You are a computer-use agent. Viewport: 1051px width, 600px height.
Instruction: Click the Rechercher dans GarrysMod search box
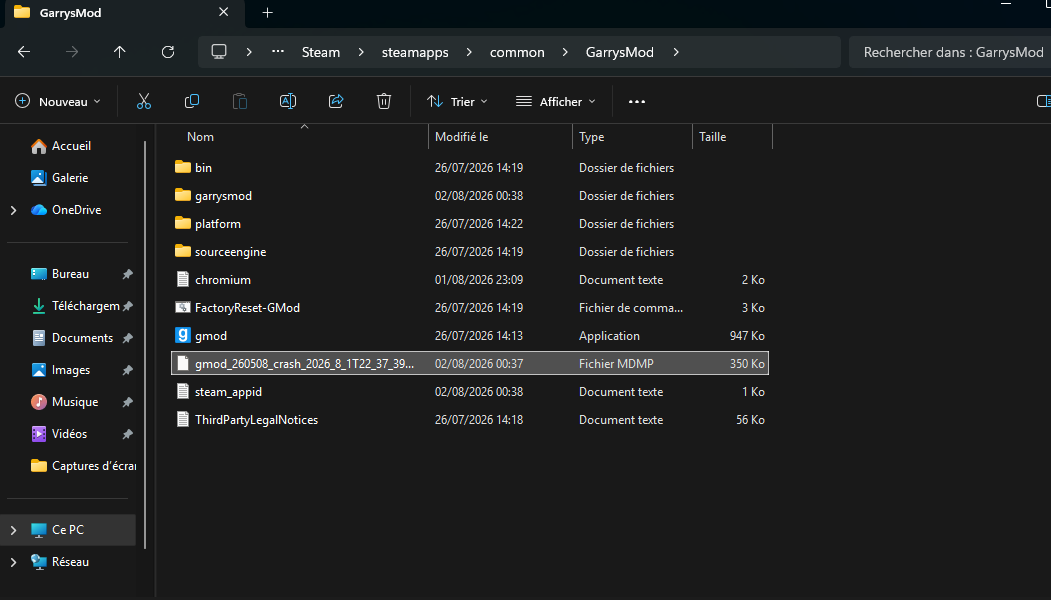tap(952, 52)
